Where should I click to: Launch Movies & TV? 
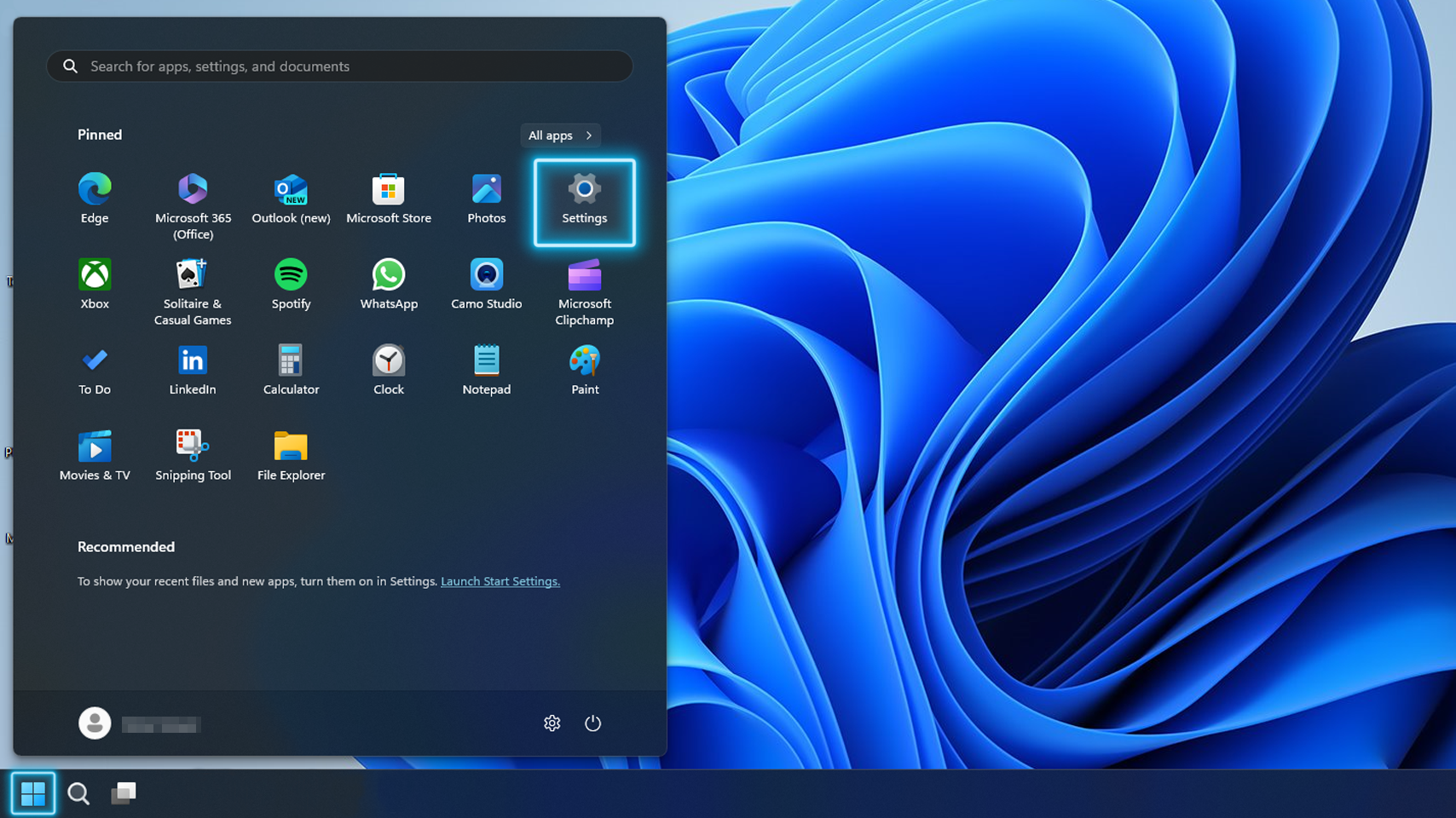(x=95, y=457)
